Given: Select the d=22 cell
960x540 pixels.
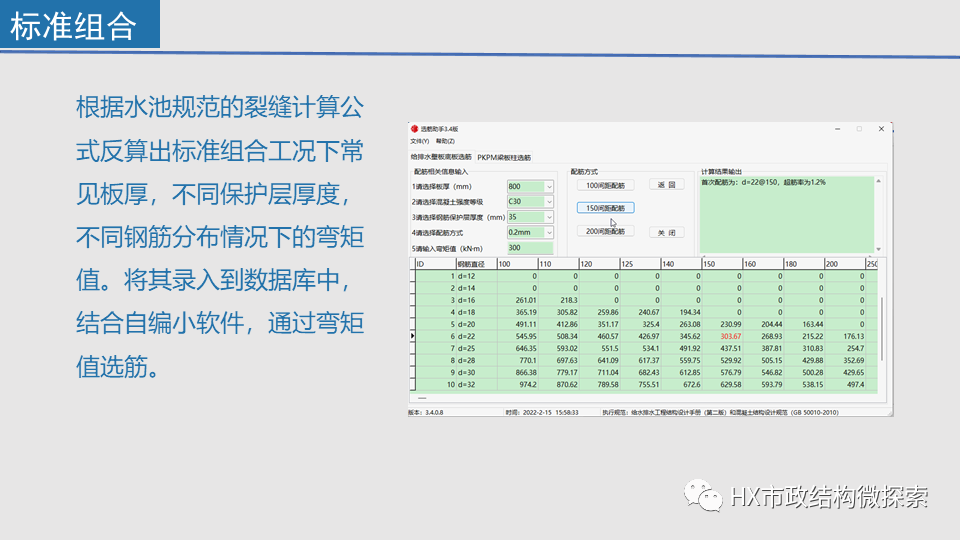Looking at the screenshot, I should [x=476, y=336].
